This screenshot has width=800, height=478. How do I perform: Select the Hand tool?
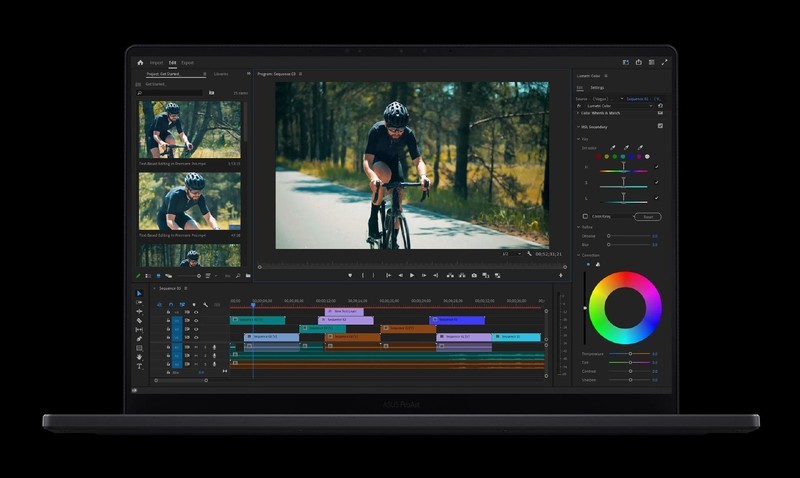139,357
